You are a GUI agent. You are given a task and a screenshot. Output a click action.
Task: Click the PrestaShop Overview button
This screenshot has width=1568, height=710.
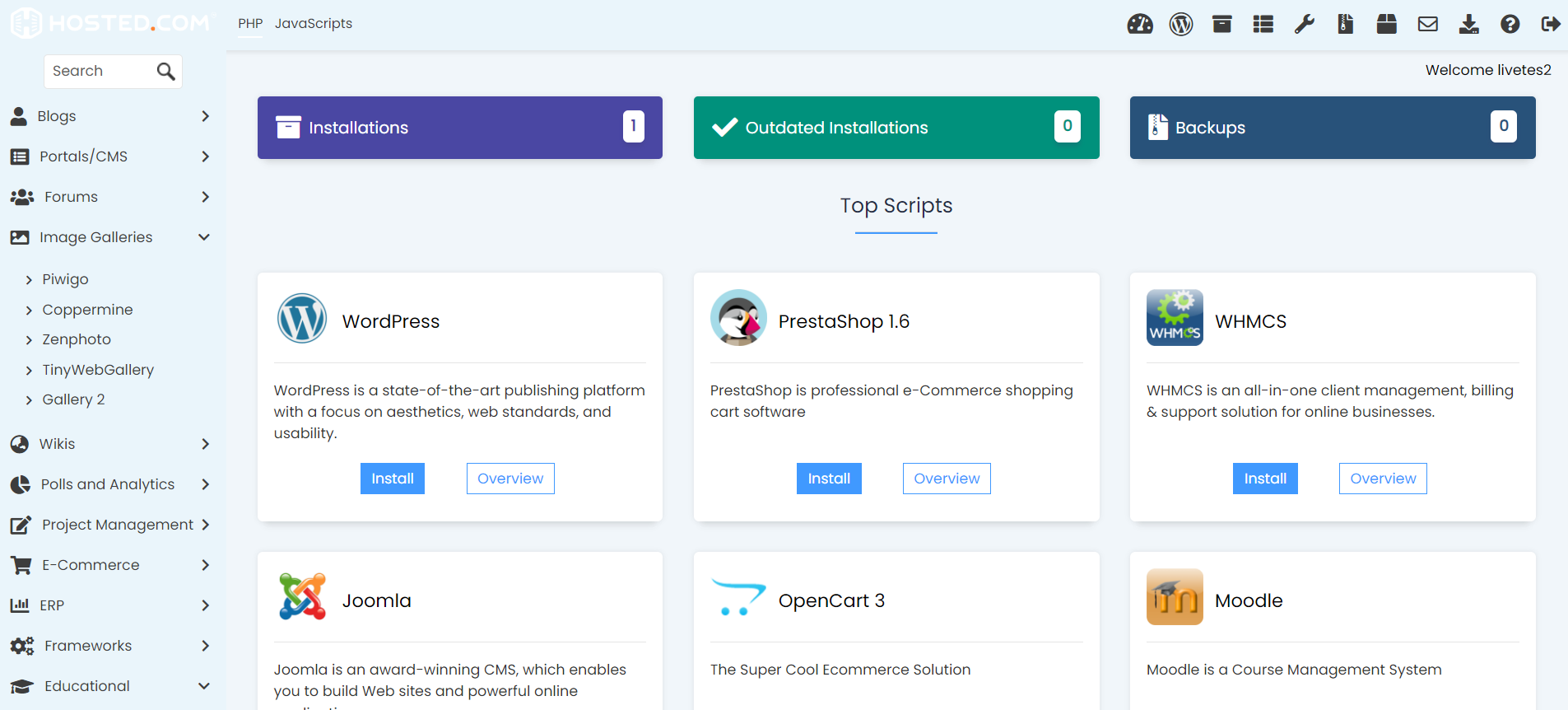947,479
